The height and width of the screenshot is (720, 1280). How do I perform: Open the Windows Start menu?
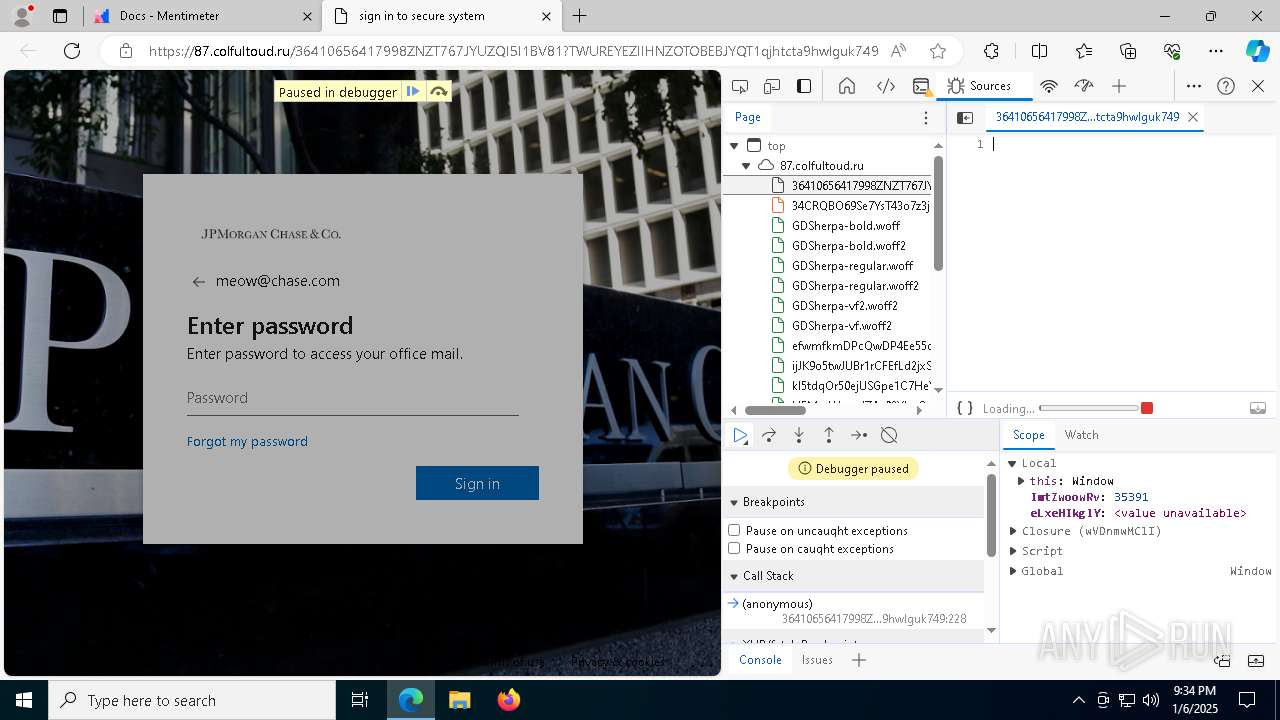pyautogui.click(x=24, y=700)
